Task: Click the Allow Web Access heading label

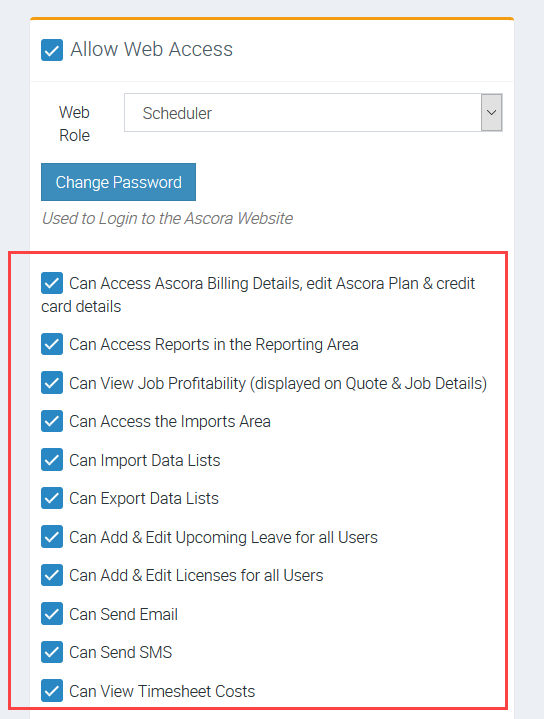Action: click(151, 50)
